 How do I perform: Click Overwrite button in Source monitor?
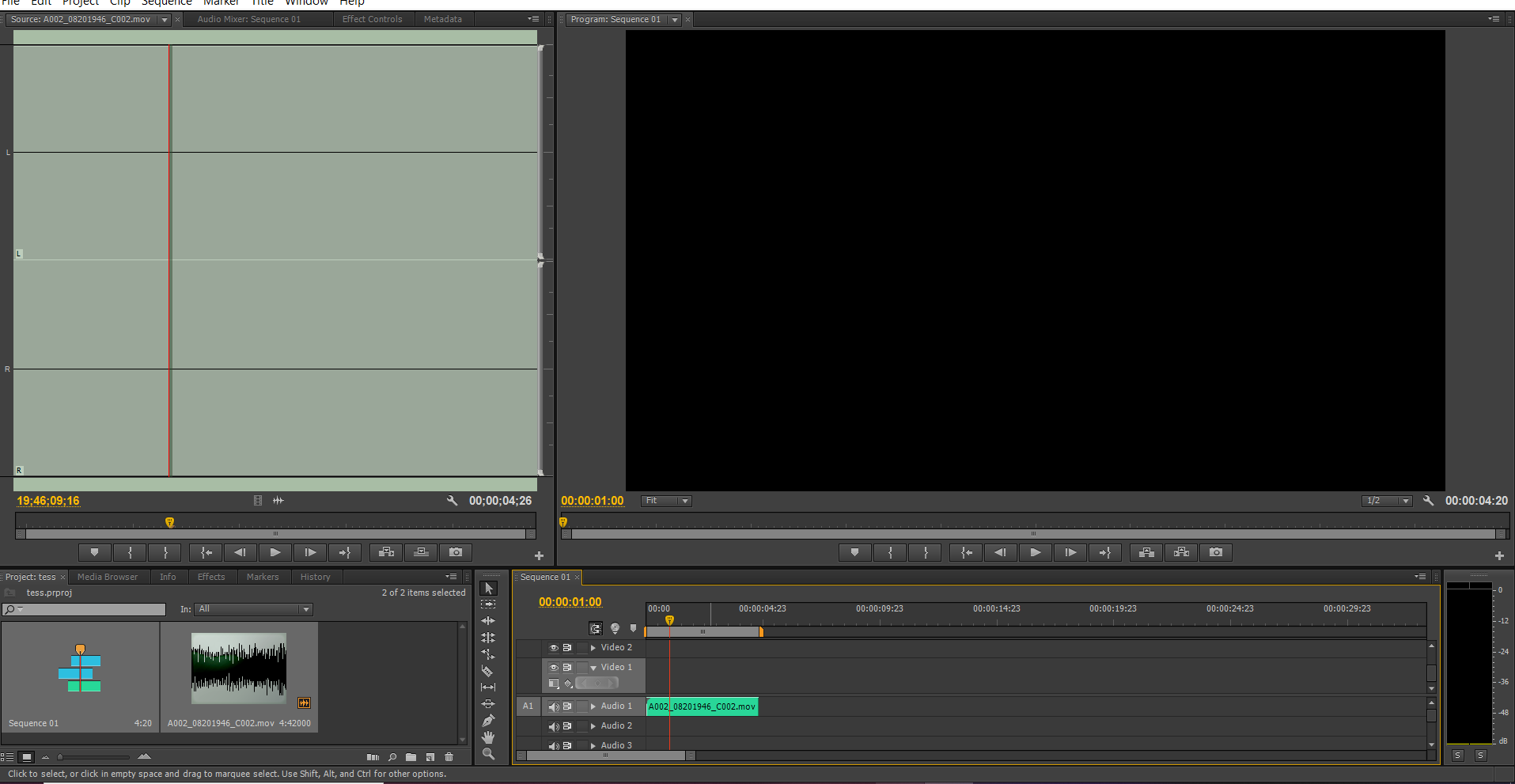[x=421, y=552]
